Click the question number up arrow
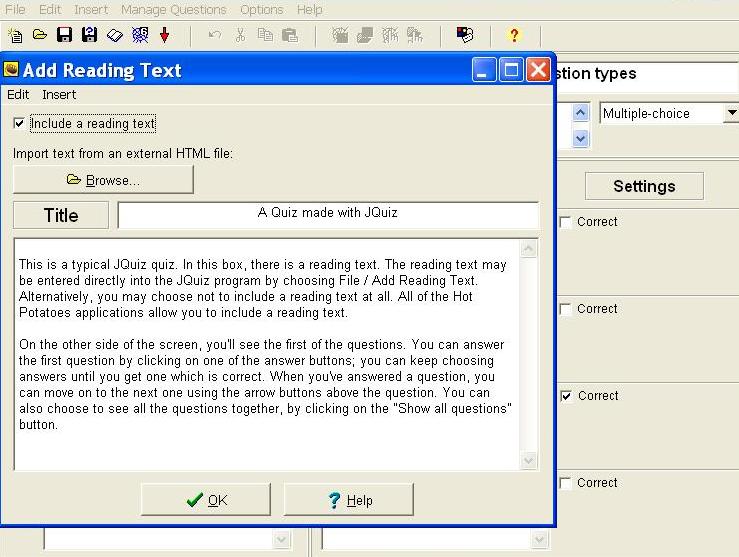739x557 pixels. click(x=581, y=113)
